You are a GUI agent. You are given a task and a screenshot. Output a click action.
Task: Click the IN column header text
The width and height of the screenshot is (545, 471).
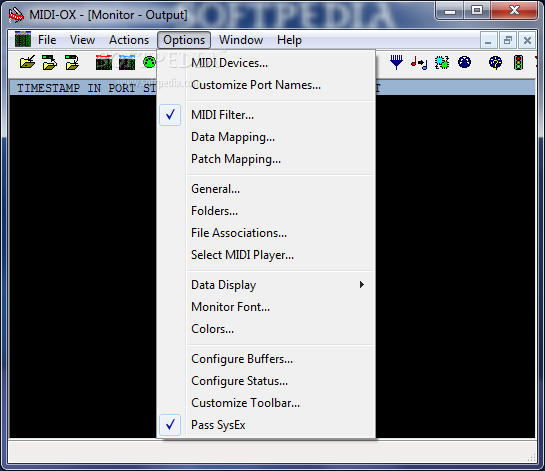click(94, 88)
